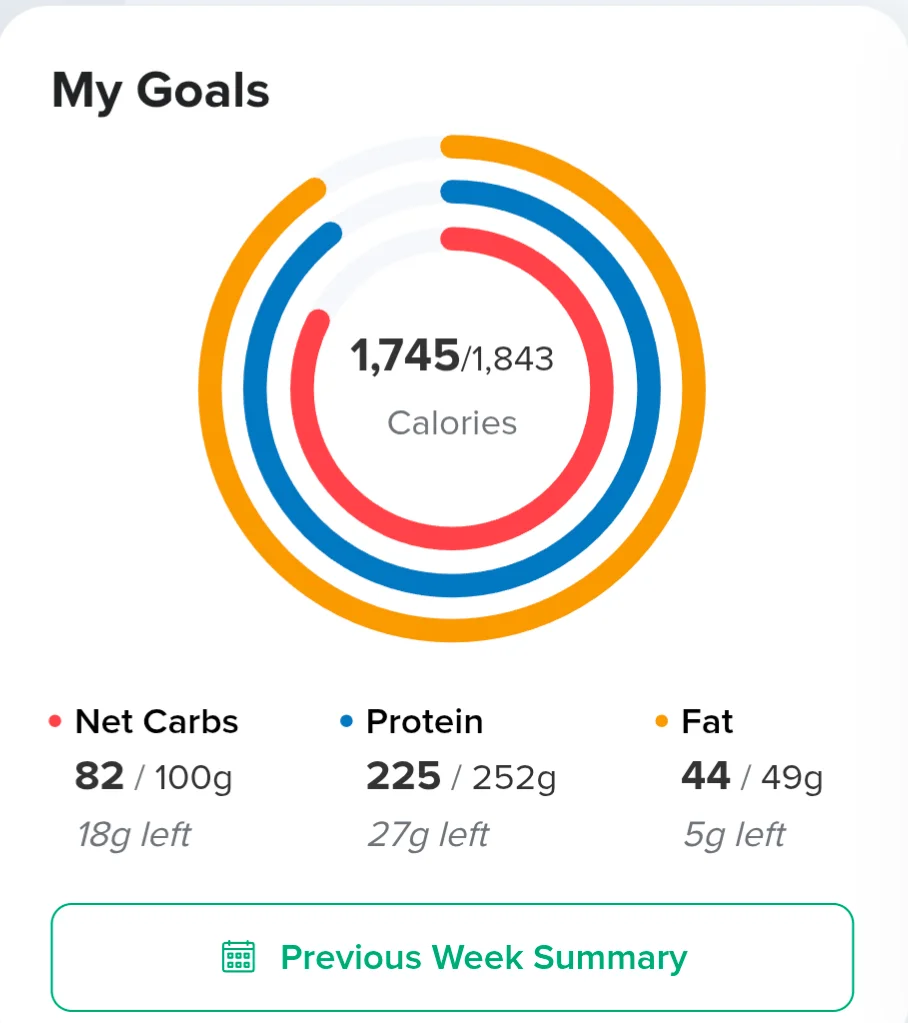Click the red inner carbs progress ring
Image resolution: width=908 pixels, height=1023 pixels.
pyautogui.click(x=601, y=389)
